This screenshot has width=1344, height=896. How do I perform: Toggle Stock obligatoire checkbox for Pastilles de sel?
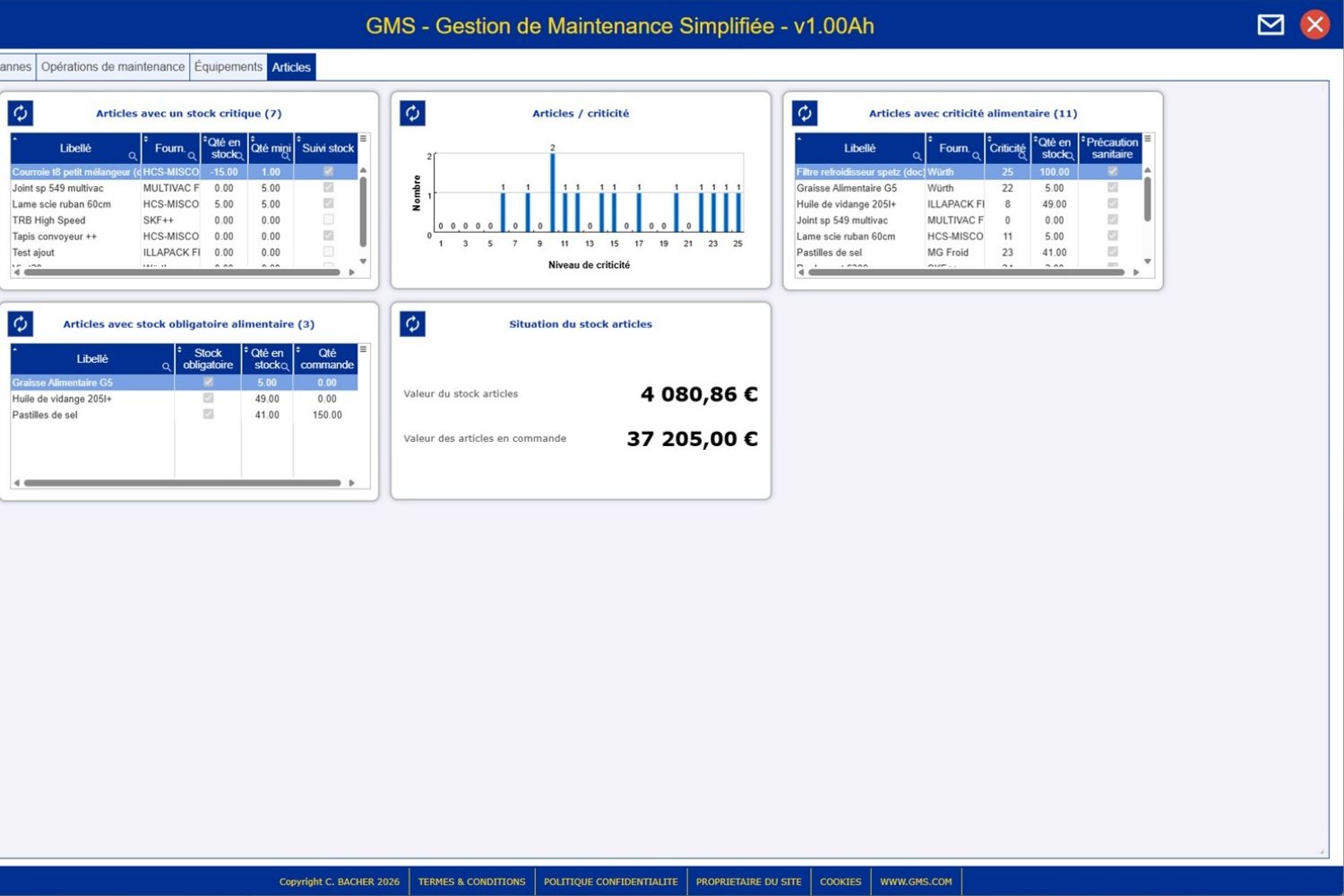208,414
